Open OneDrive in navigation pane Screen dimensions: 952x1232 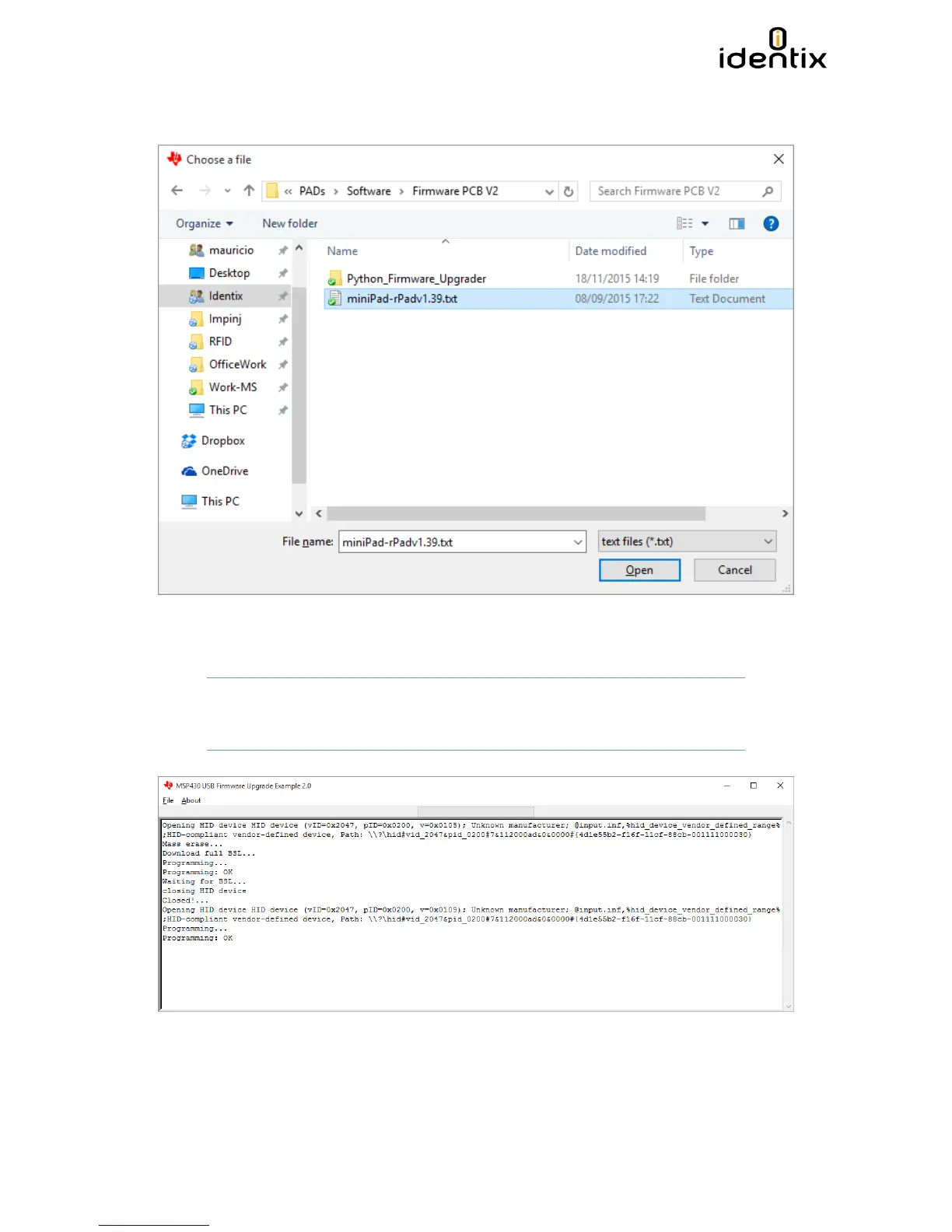coord(225,471)
